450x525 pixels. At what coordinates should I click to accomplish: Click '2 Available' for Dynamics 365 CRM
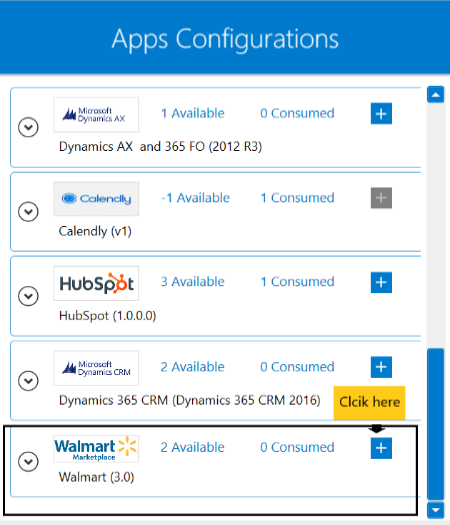click(193, 367)
